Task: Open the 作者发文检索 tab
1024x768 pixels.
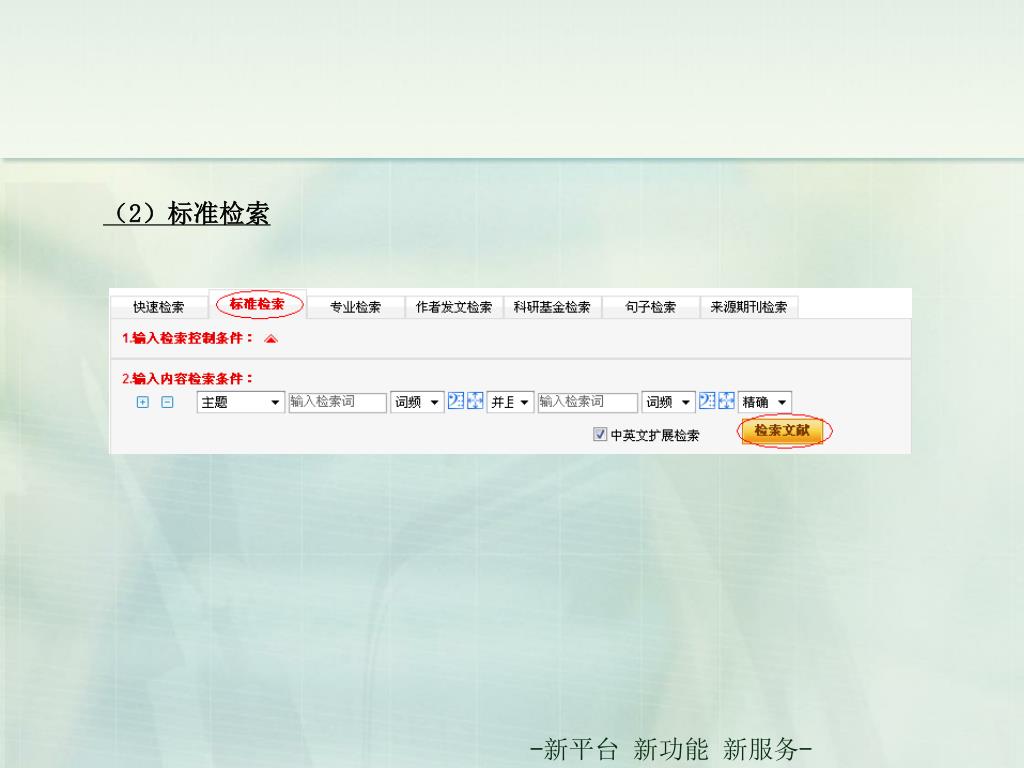Action: tap(454, 307)
